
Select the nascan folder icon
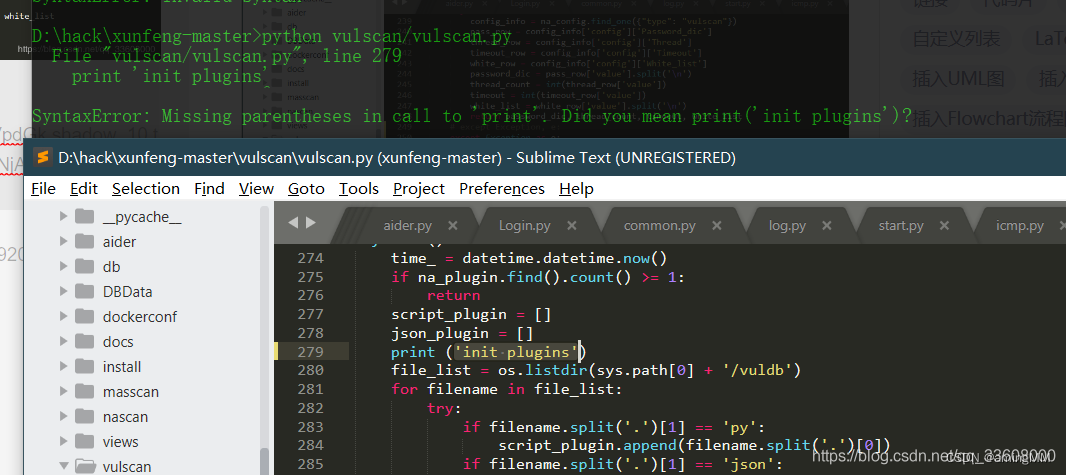84,417
